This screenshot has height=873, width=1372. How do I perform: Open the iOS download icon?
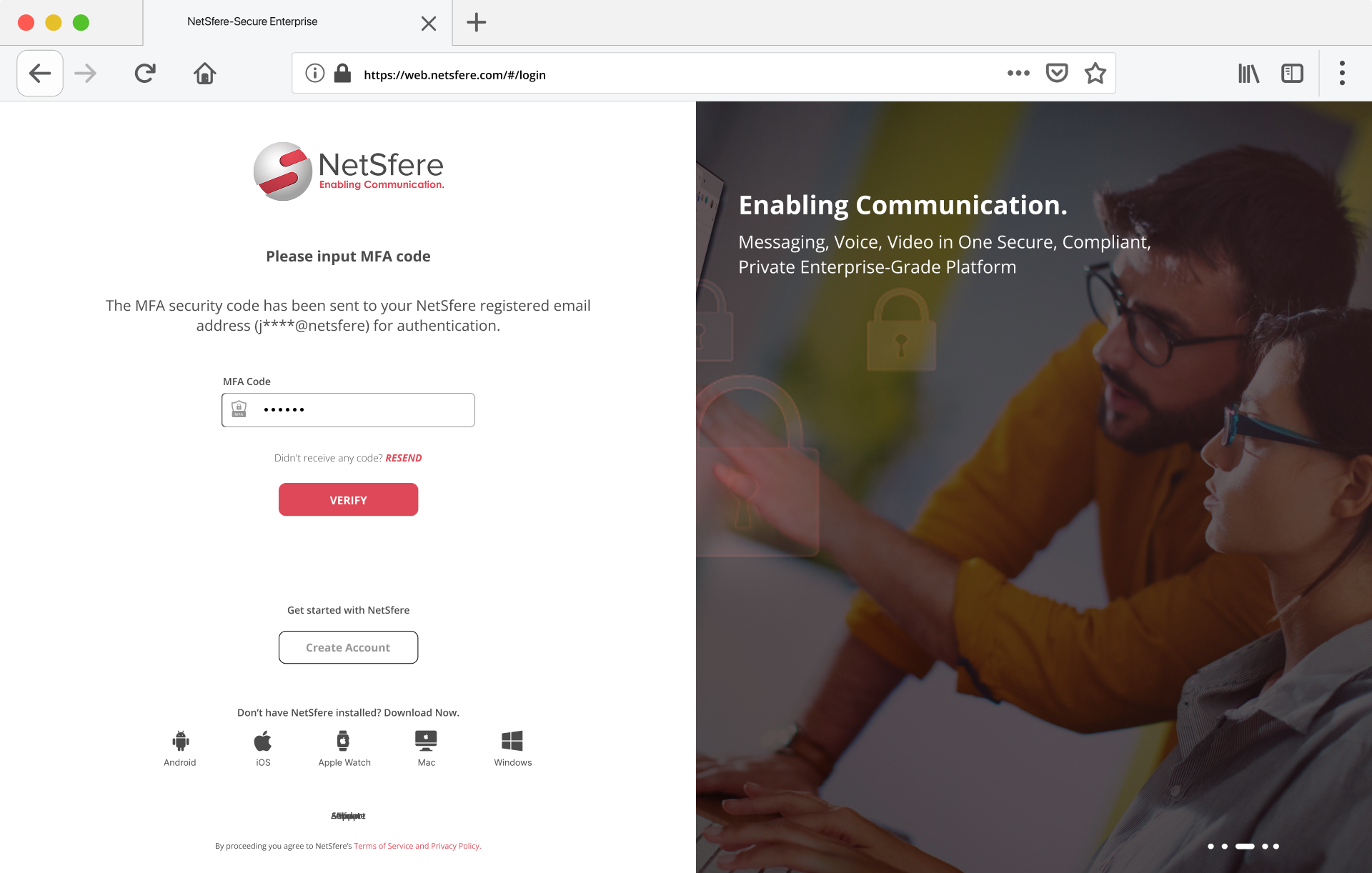(263, 741)
